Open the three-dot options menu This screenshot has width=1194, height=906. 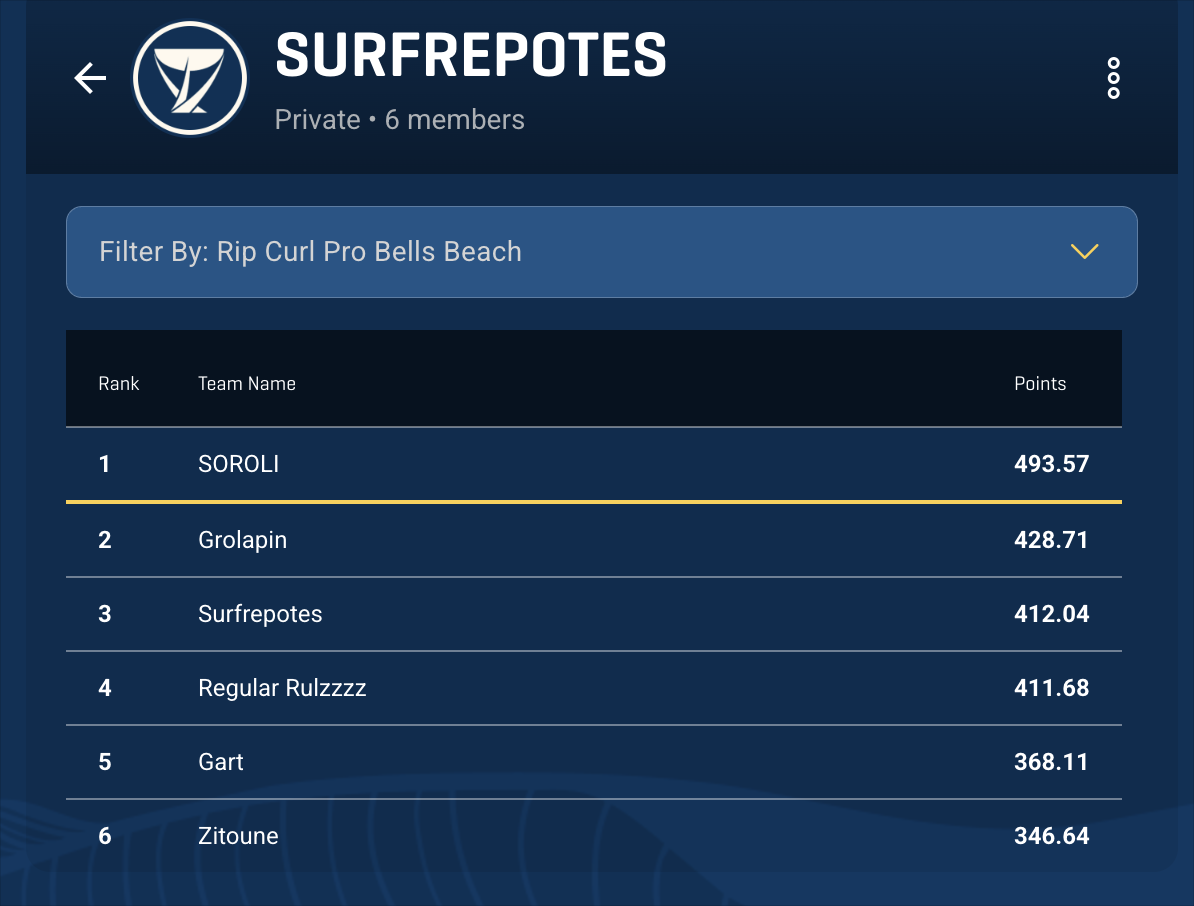click(x=1113, y=78)
